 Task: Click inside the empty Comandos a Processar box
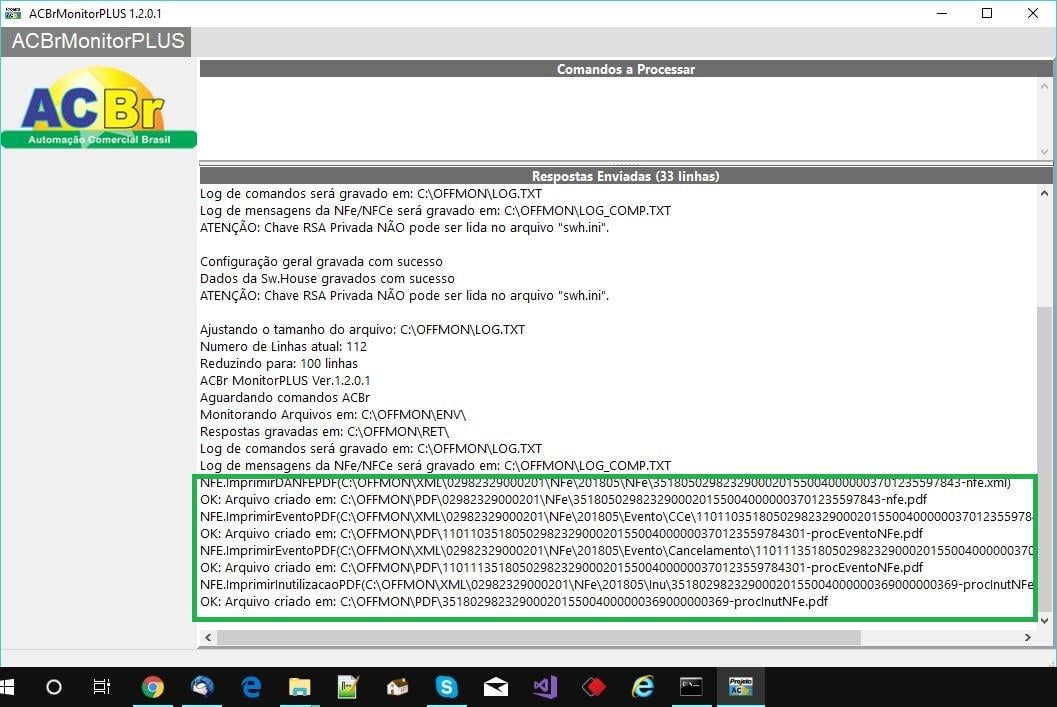618,119
